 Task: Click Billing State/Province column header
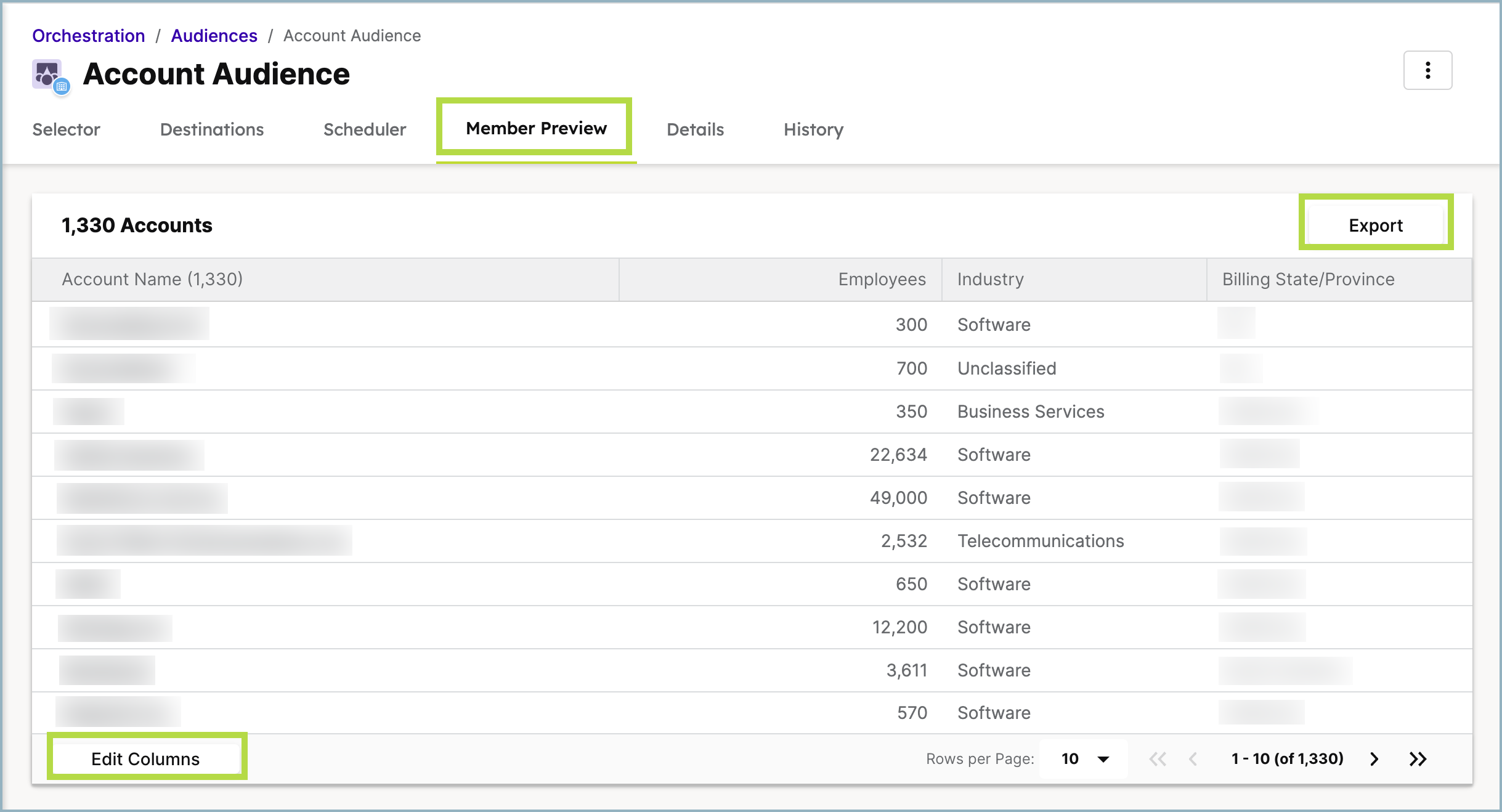tap(1339, 279)
